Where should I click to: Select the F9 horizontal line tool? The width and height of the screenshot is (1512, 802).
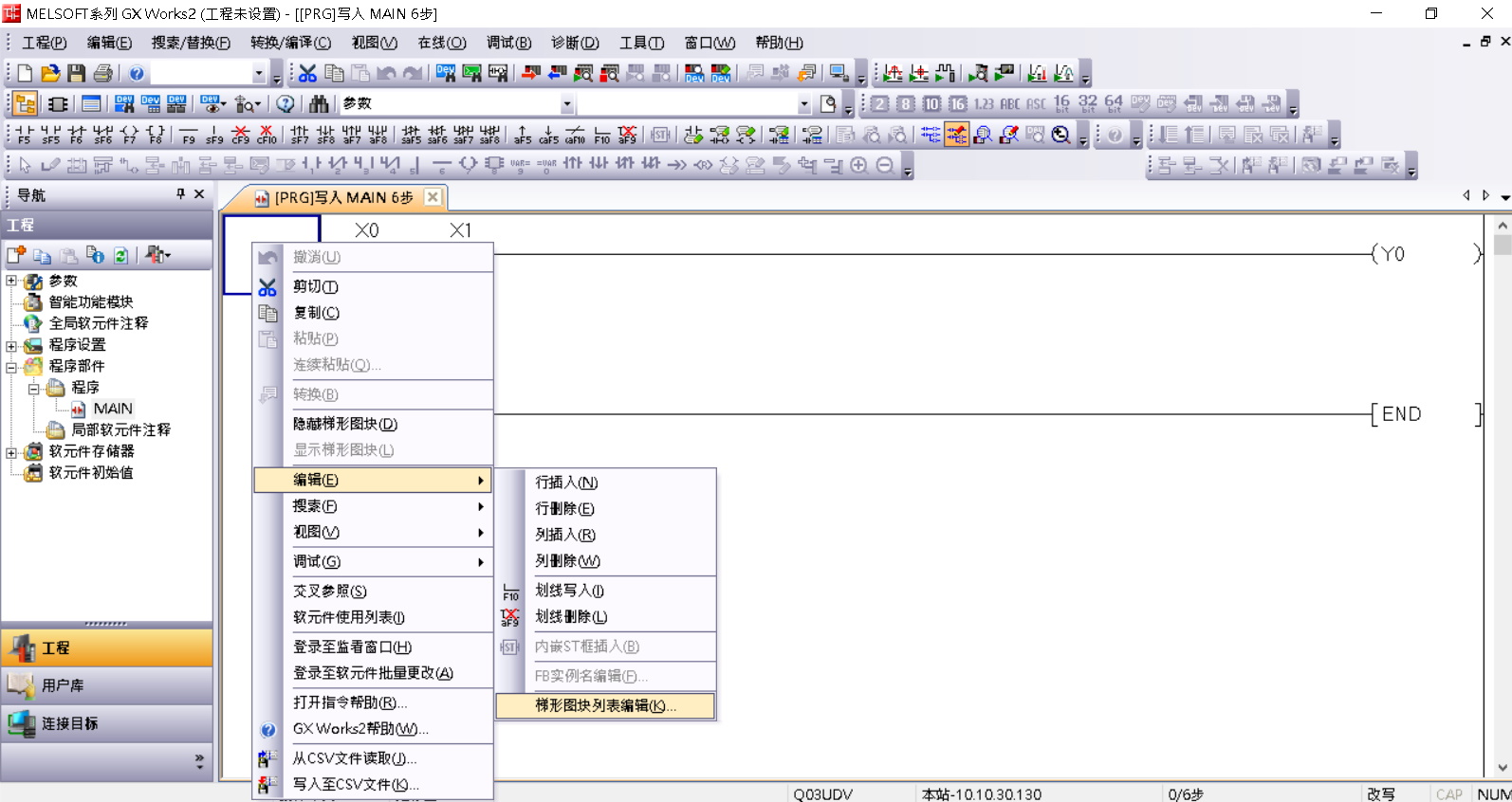189,135
